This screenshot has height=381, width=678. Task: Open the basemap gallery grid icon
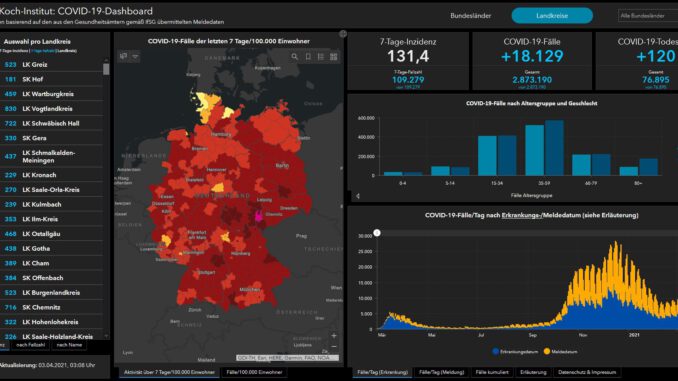[x=333, y=57]
